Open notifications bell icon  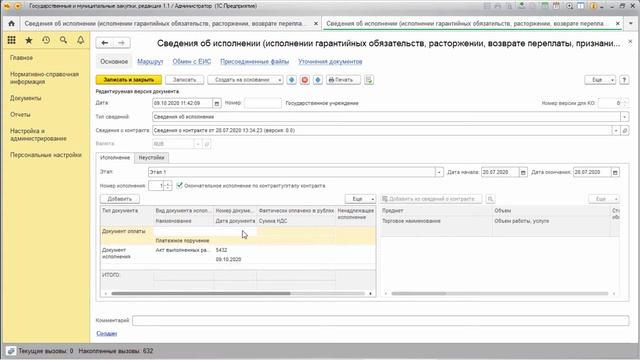tap(80, 40)
